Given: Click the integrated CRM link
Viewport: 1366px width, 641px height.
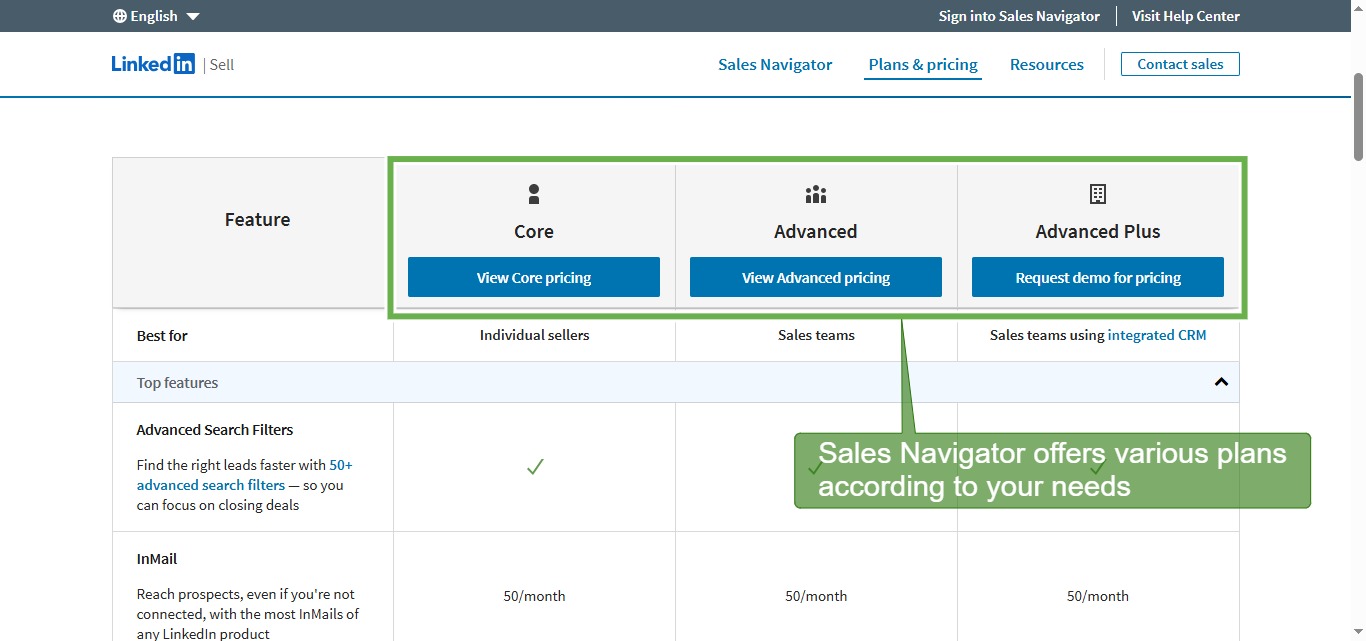Looking at the screenshot, I should pyautogui.click(x=1156, y=335).
